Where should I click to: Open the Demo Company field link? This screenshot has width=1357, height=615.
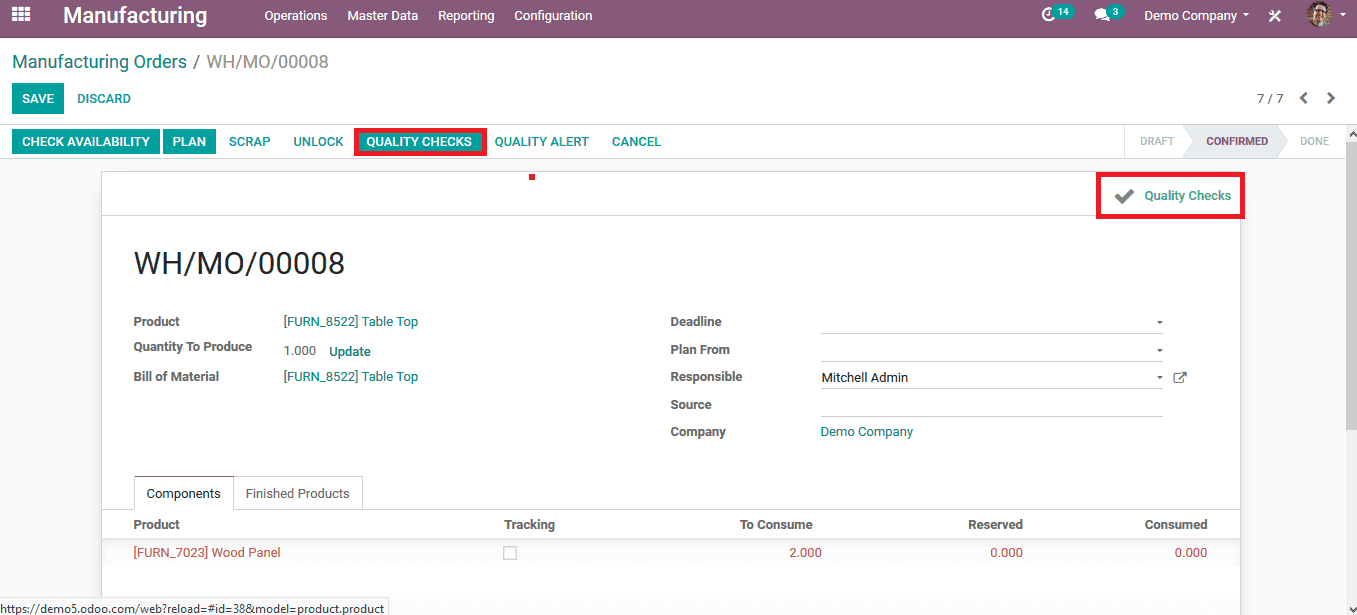[867, 432]
